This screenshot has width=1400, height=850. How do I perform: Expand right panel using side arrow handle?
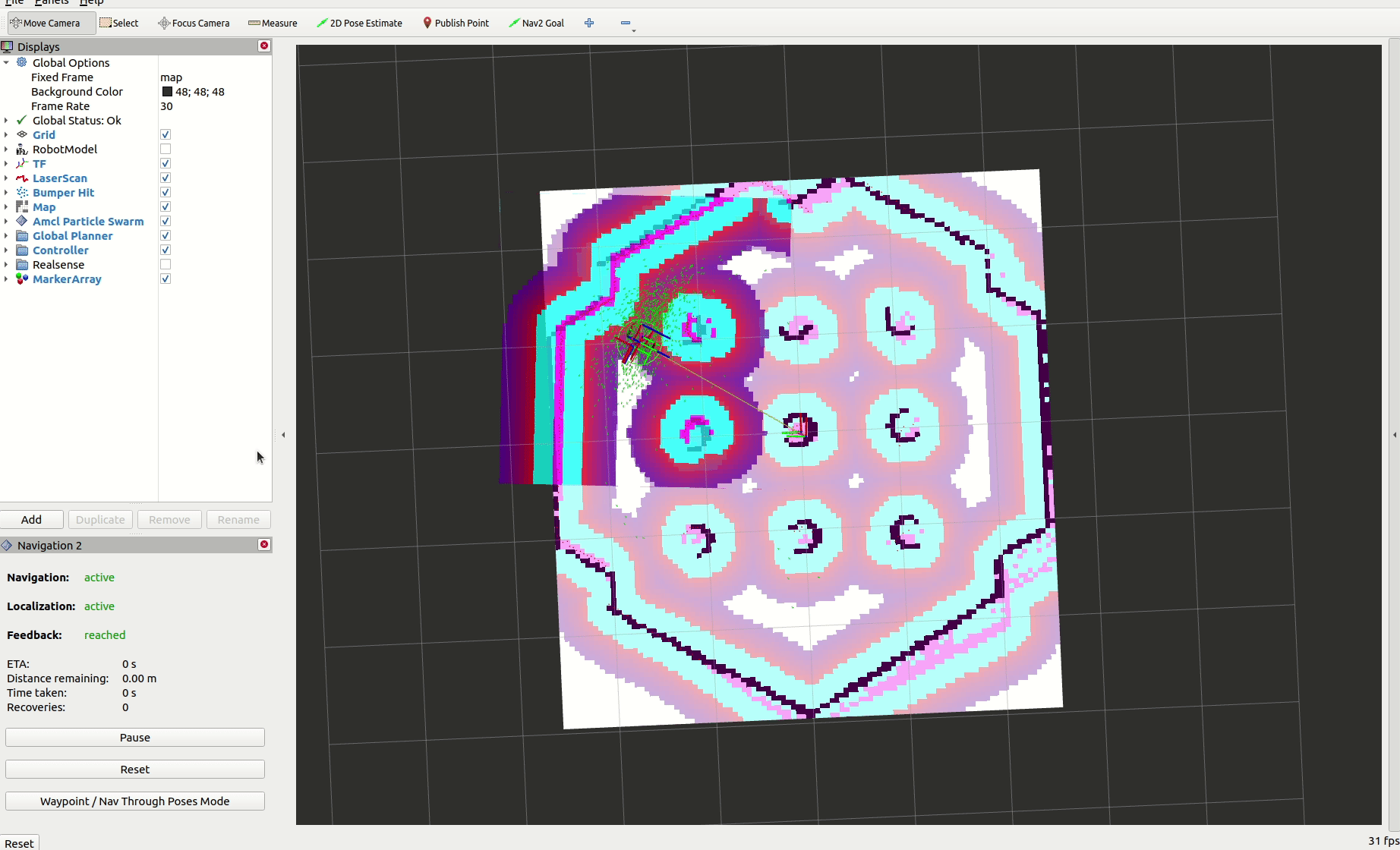(x=1394, y=435)
